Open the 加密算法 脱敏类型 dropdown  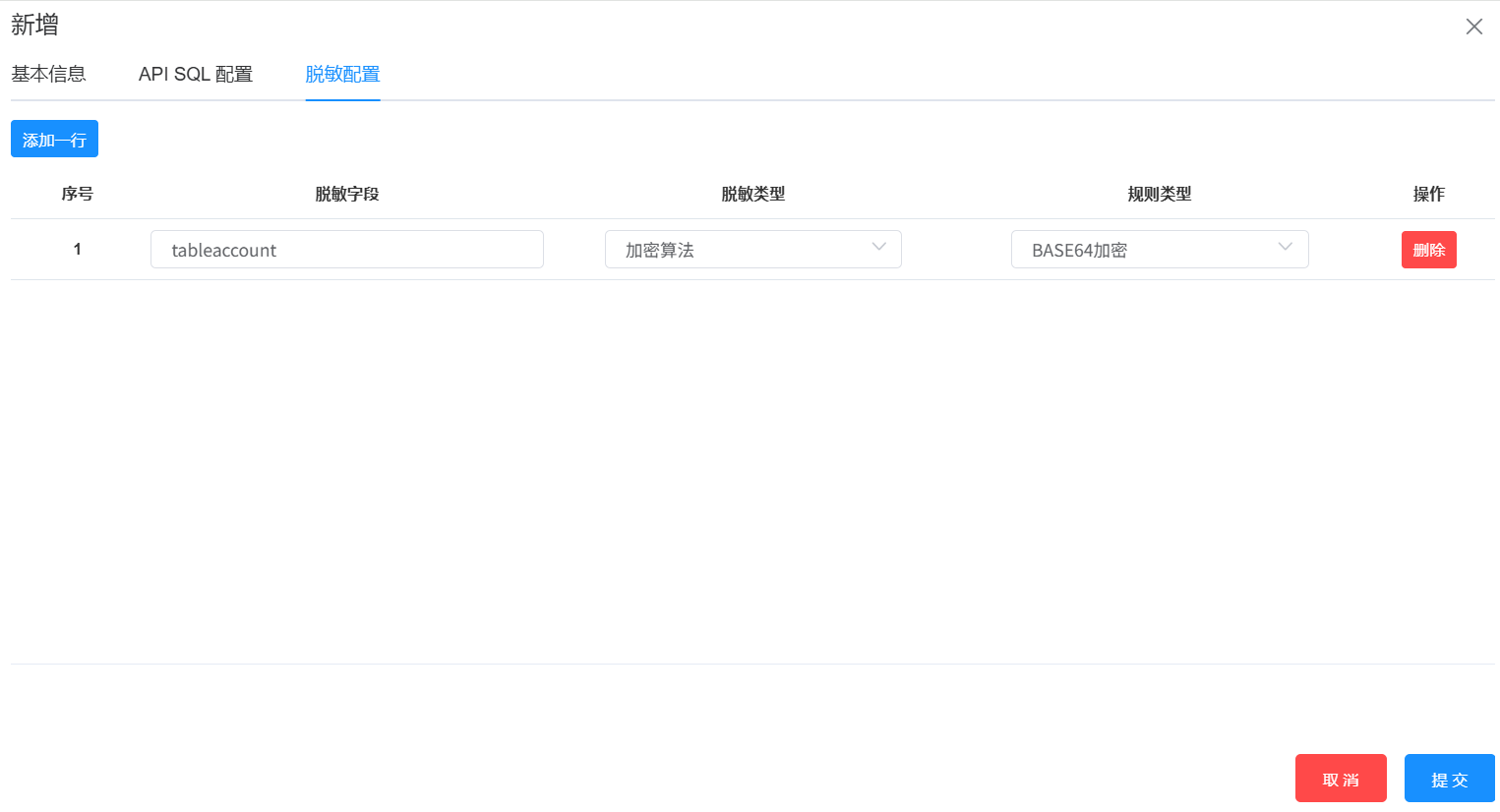[738, 250]
